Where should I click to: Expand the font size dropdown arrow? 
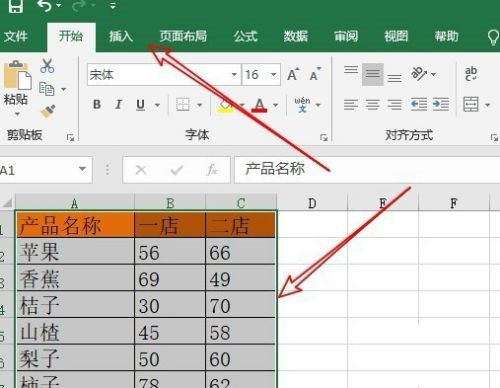pyautogui.click(x=274, y=74)
